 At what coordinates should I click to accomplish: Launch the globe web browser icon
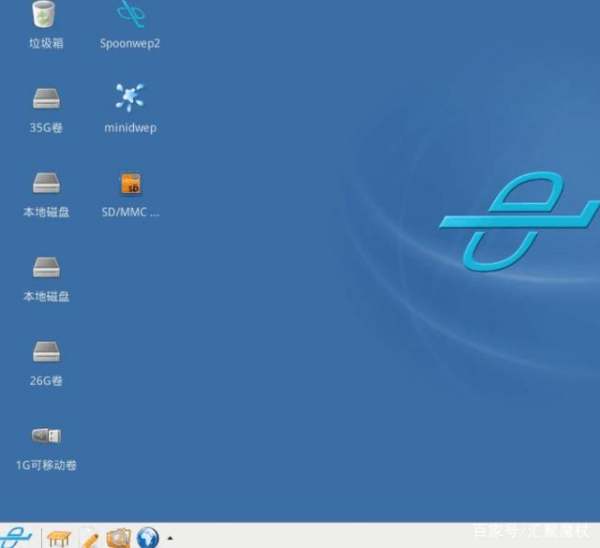[x=148, y=537]
